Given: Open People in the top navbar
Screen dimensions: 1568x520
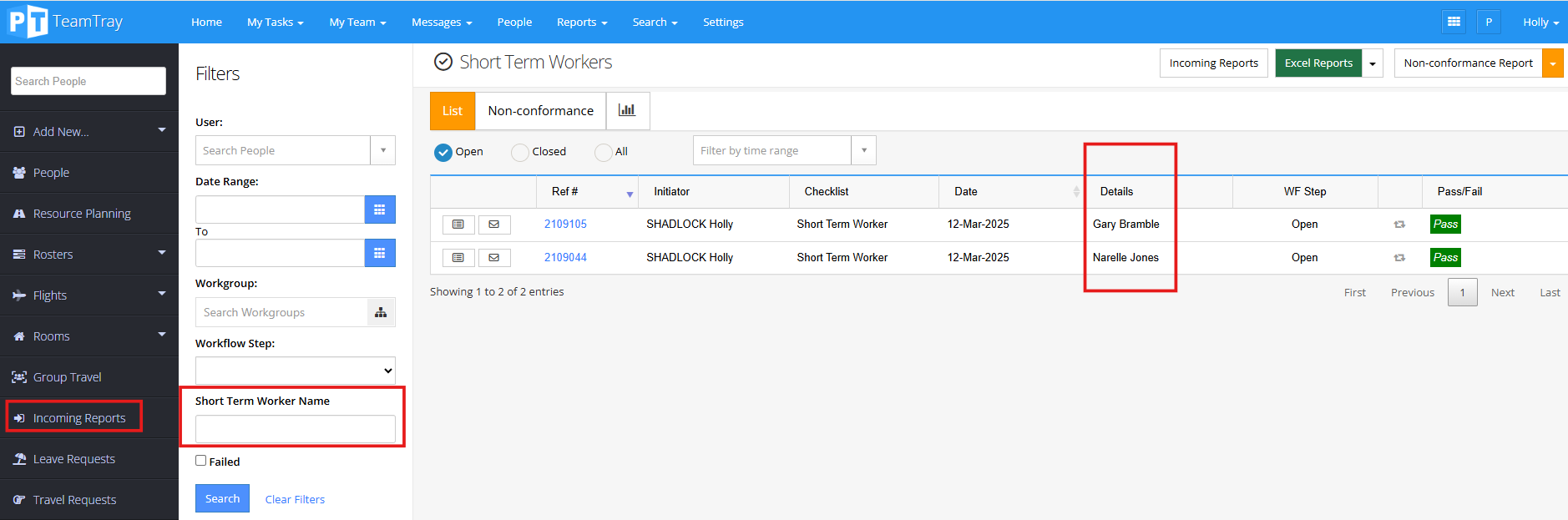Looking at the screenshot, I should click(514, 22).
